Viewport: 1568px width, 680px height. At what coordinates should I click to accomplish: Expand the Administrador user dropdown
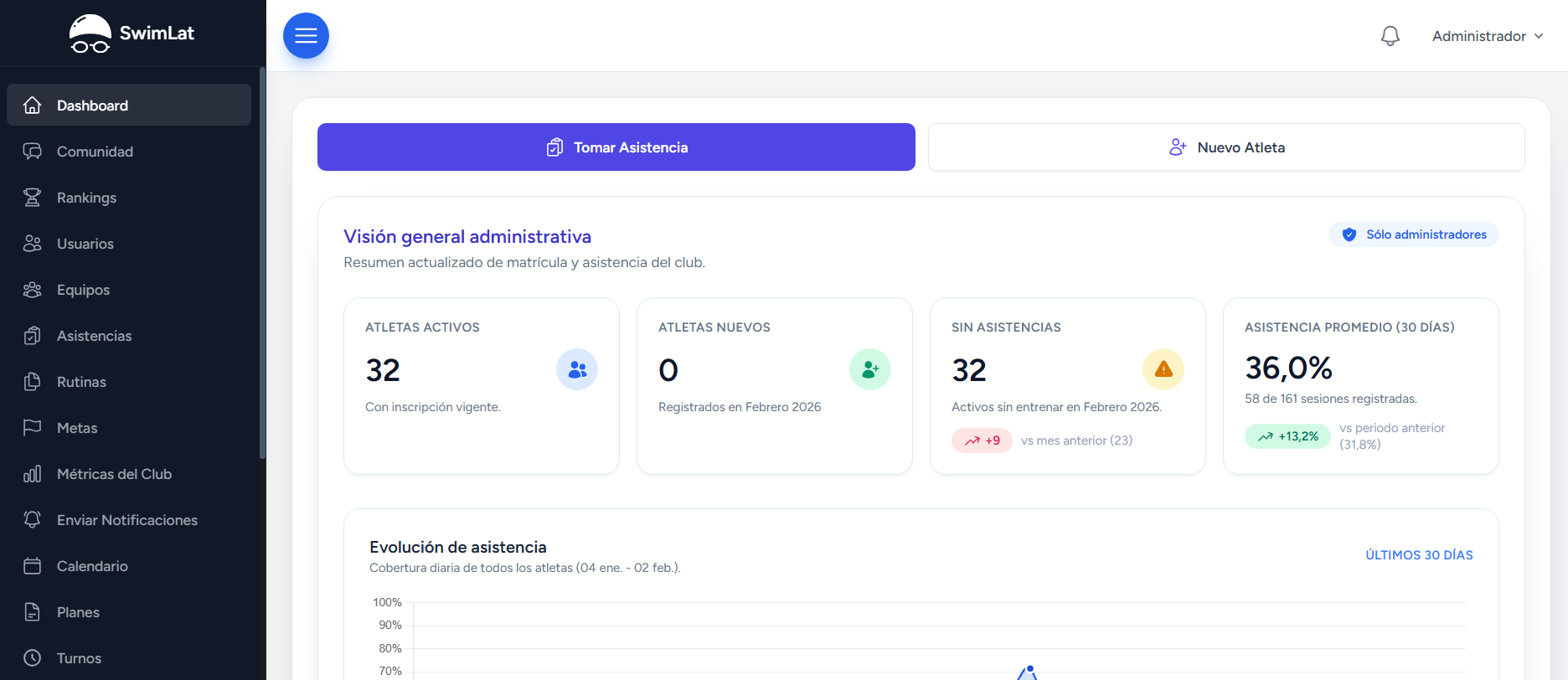[x=1487, y=36]
